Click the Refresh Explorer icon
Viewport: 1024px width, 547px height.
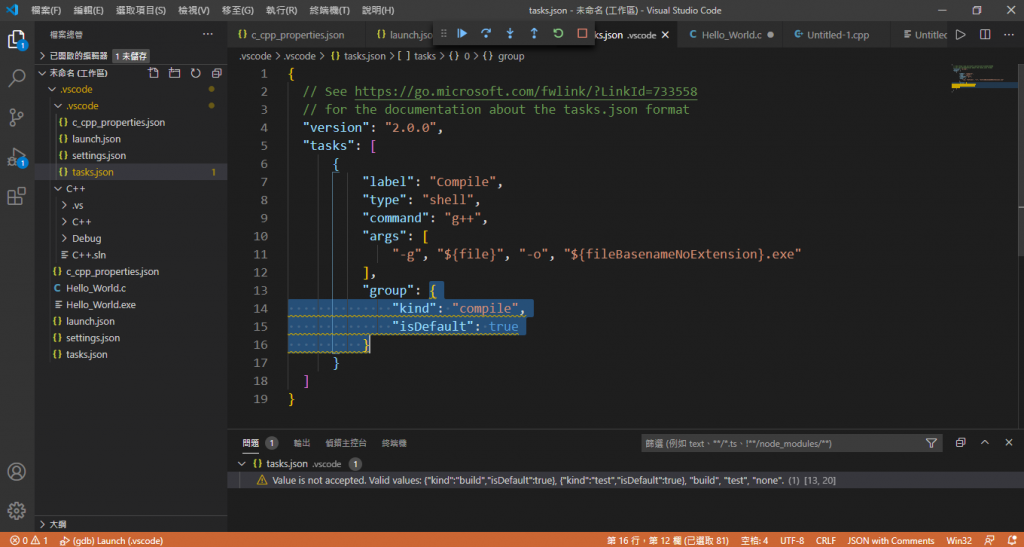(195, 72)
